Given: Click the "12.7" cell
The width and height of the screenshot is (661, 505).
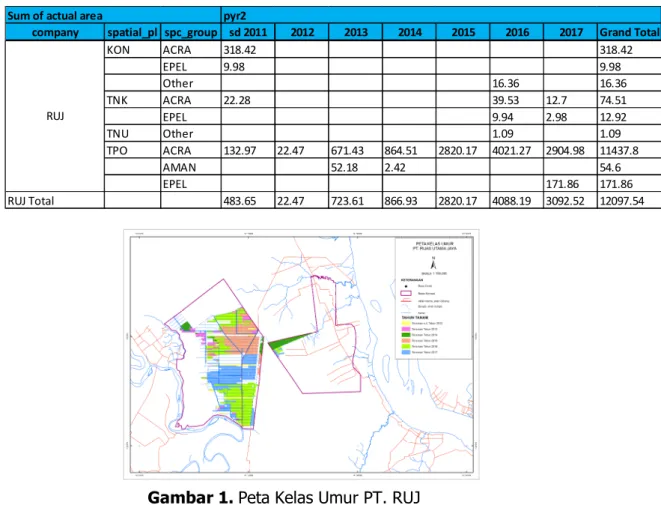Looking at the screenshot, I should (570, 100).
